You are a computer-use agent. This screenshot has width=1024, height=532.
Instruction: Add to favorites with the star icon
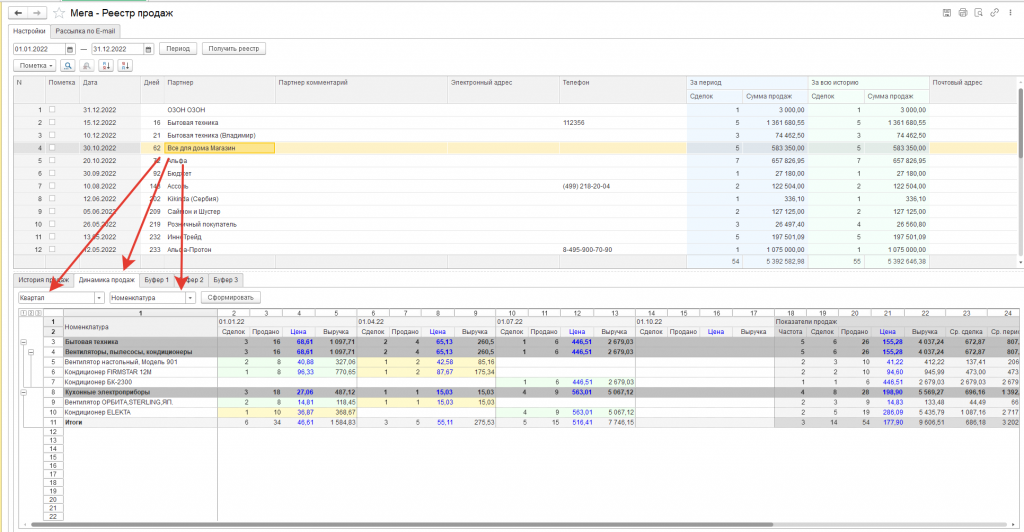pos(59,13)
